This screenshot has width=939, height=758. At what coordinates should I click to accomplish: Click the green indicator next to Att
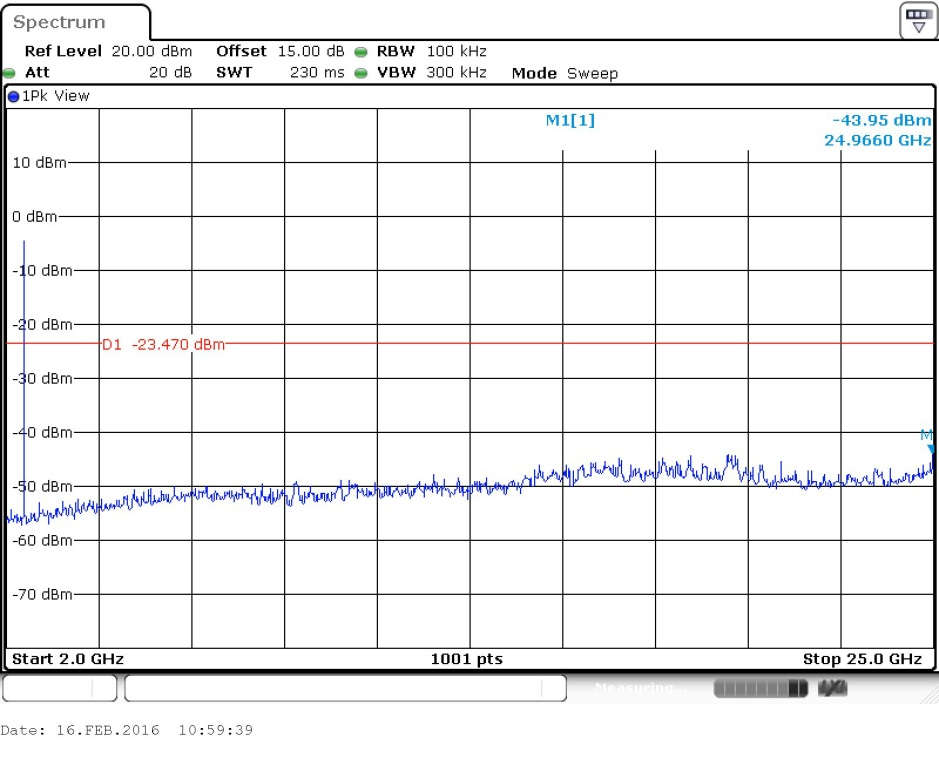click(x=9, y=73)
